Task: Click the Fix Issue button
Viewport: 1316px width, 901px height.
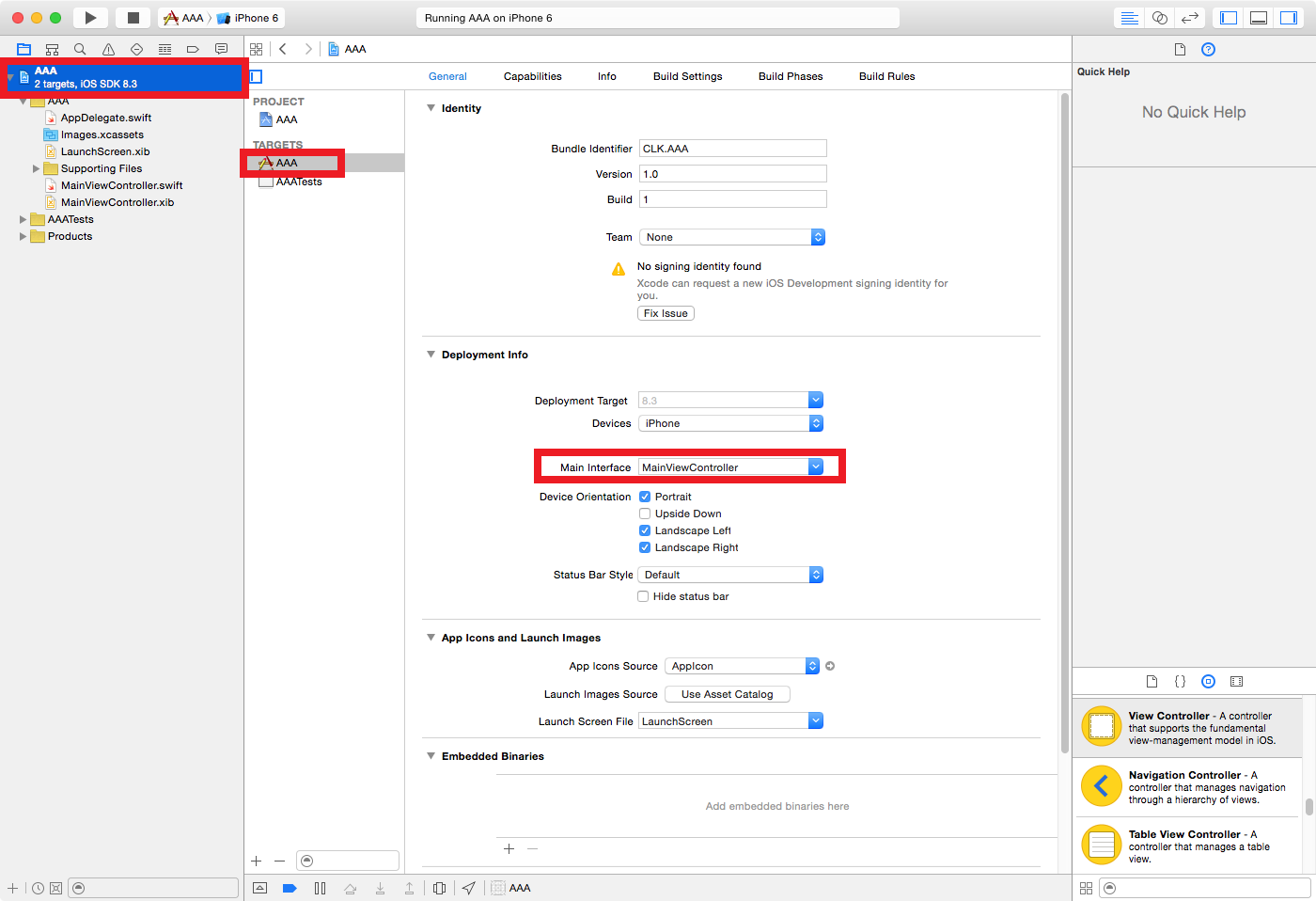Action: pyautogui.click(x=666, y=313)
